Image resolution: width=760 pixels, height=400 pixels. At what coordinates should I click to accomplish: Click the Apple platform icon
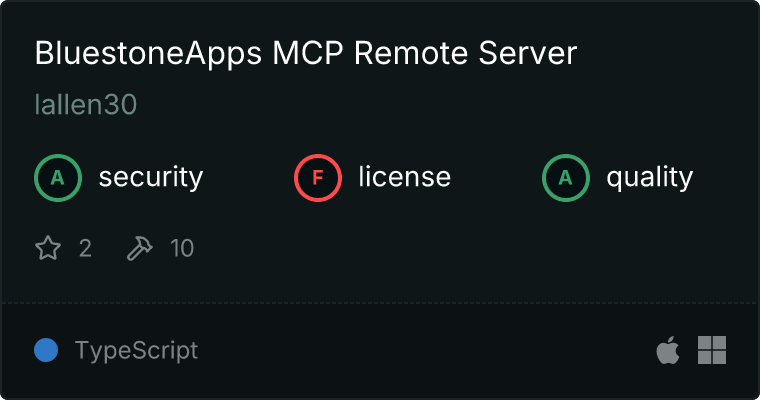click(667, 350)
